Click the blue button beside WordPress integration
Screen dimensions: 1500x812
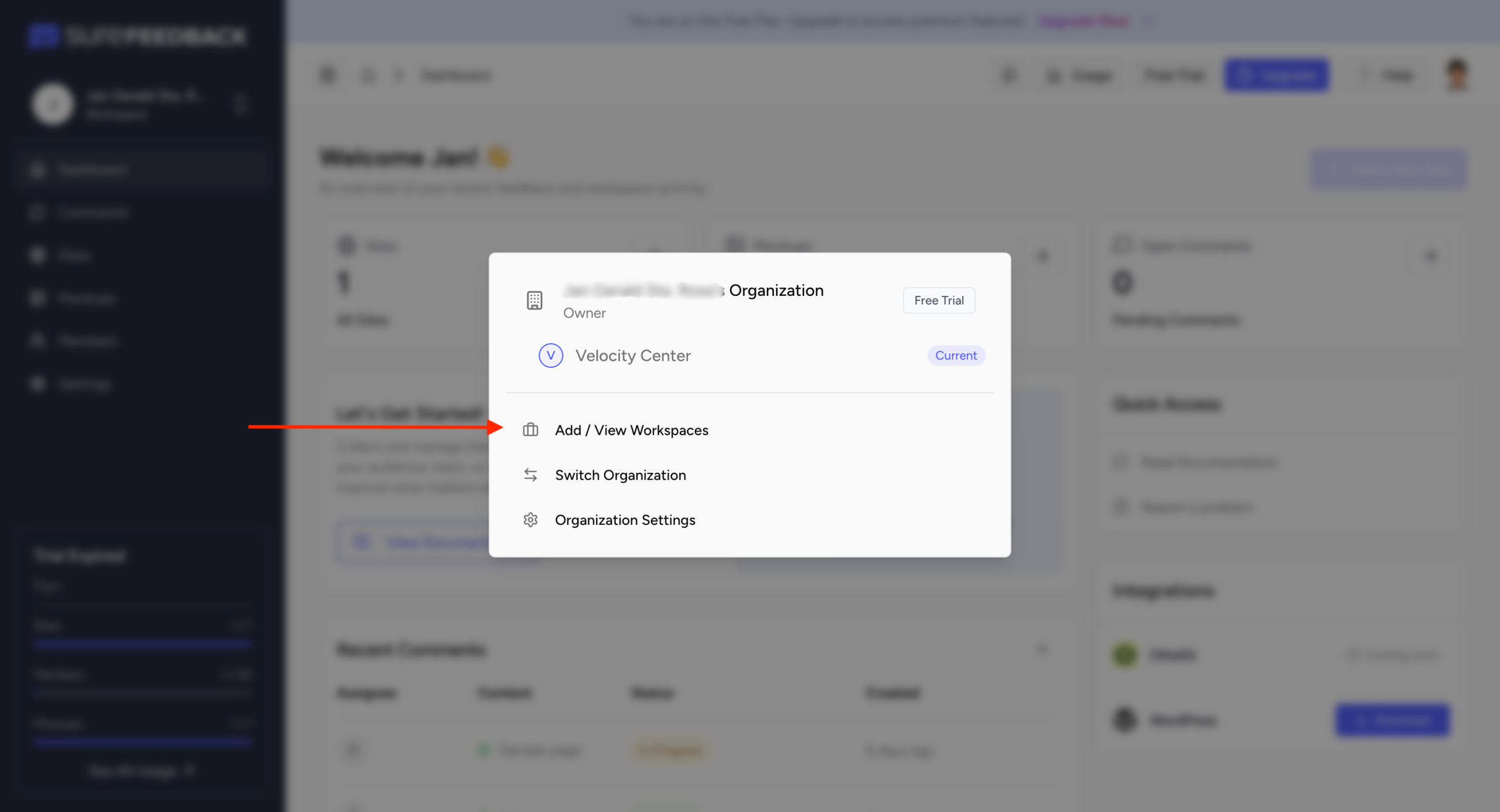coord(1392,720)
